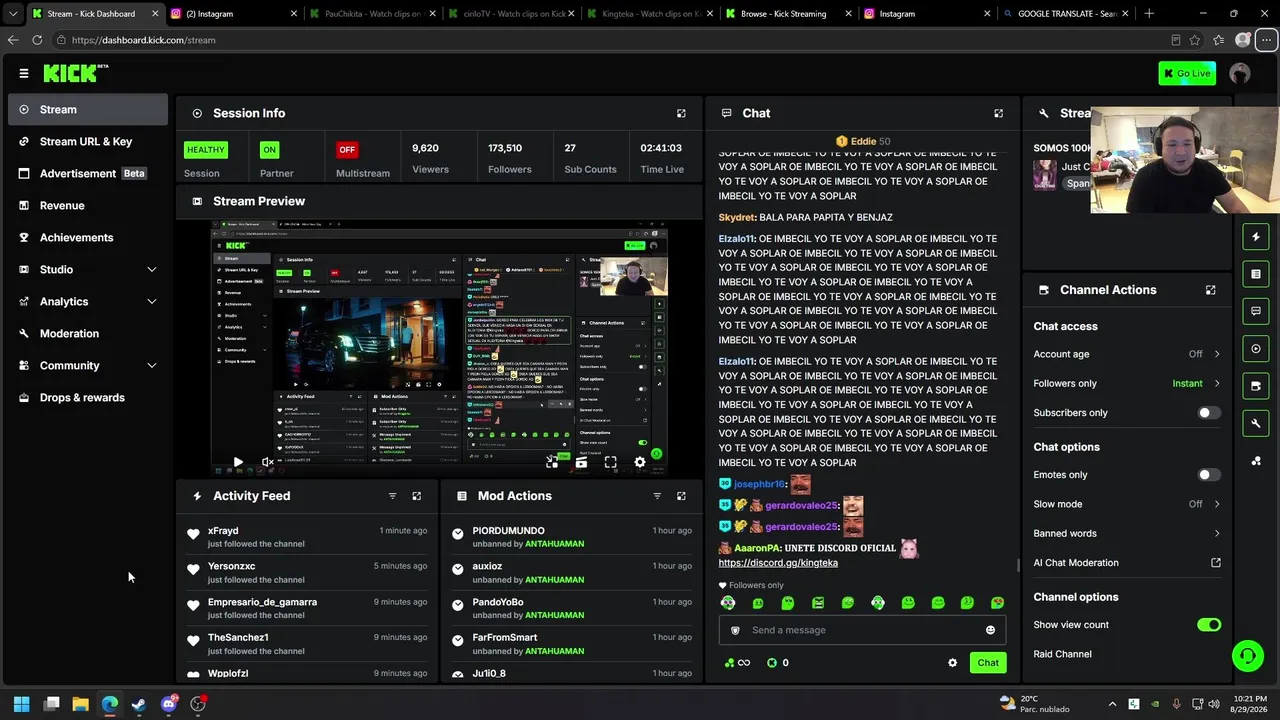
Task: Click the browser address bar
Action: (x=610, y=40)
